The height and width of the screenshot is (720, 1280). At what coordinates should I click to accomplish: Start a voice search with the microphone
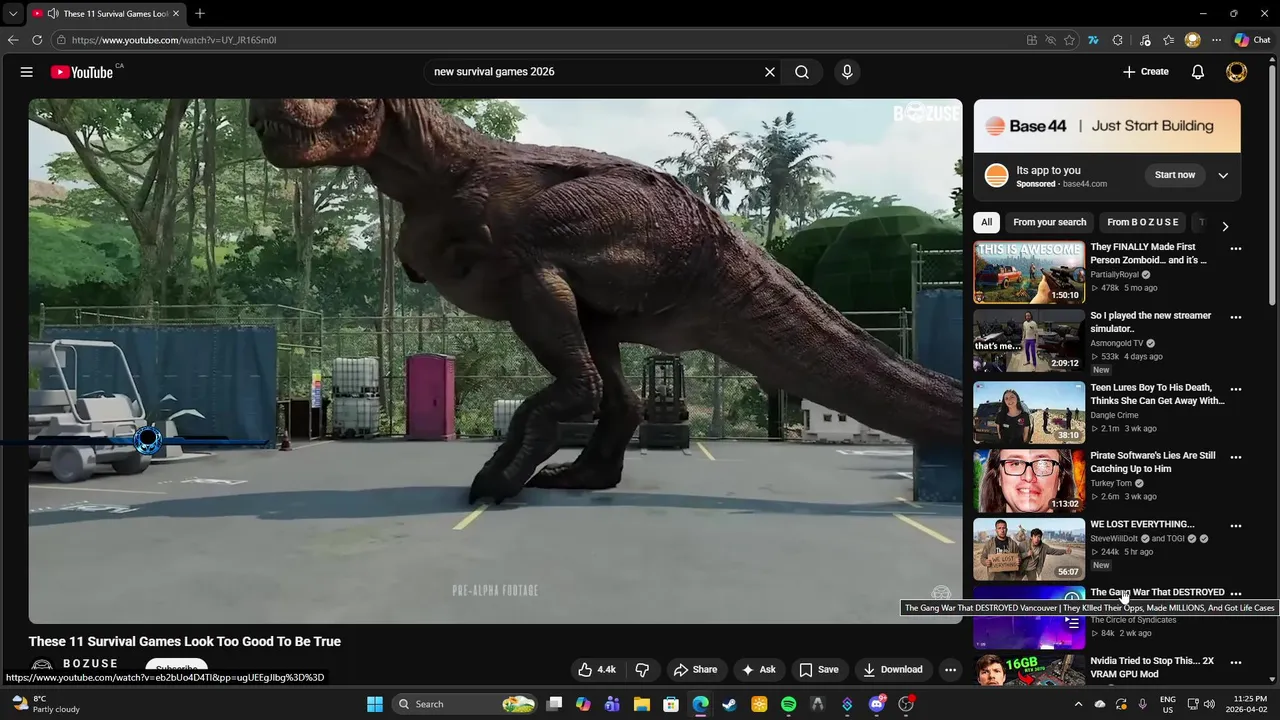pos(847,72)
